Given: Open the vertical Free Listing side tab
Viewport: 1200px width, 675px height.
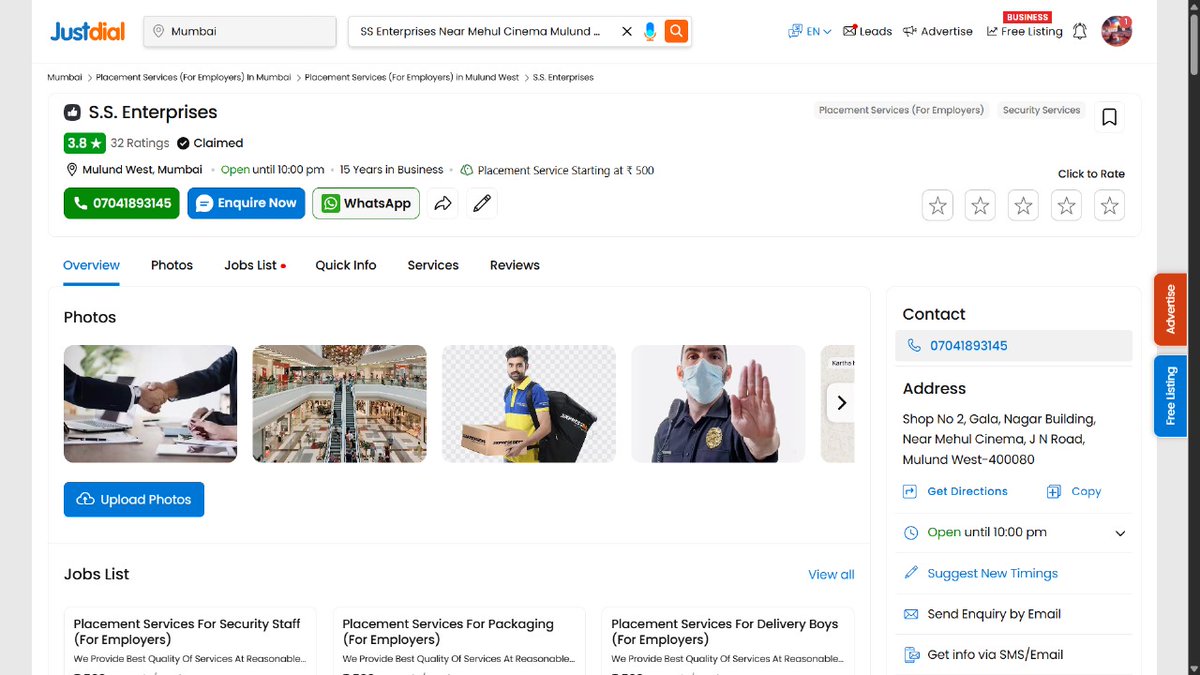Looking at the screenshot, I should [1171, 396].
